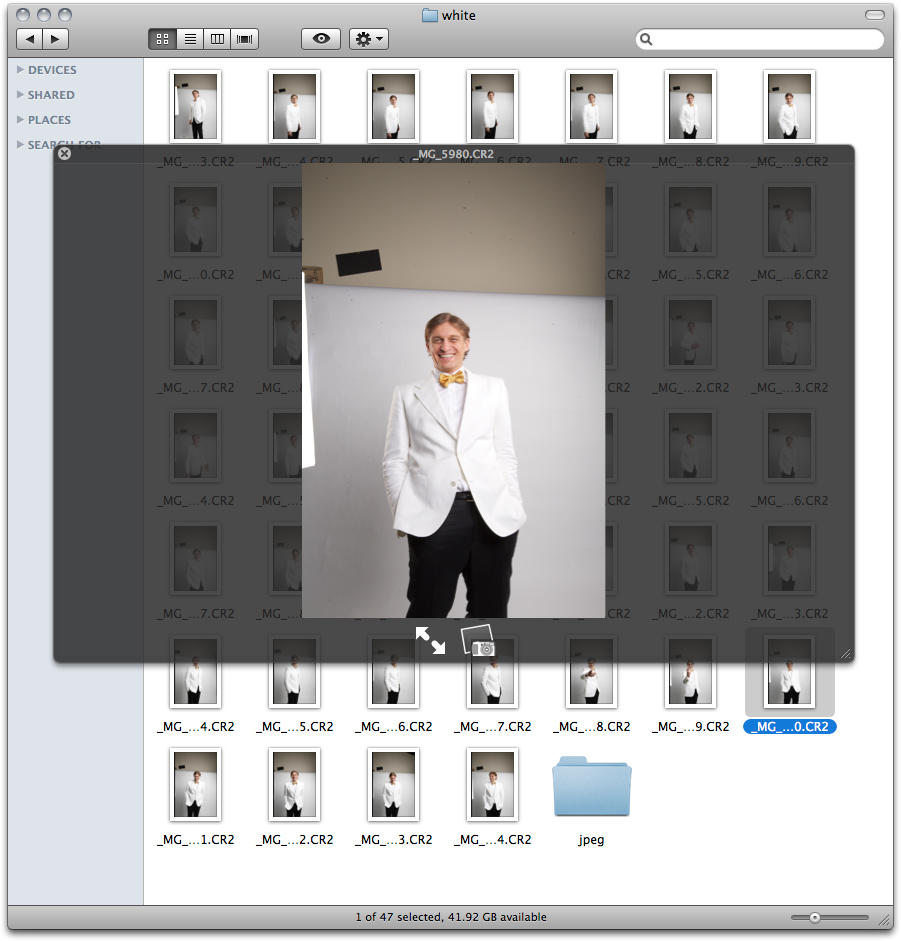
Task: Click the white folder icon in title bar
Action: coord(430,15)
